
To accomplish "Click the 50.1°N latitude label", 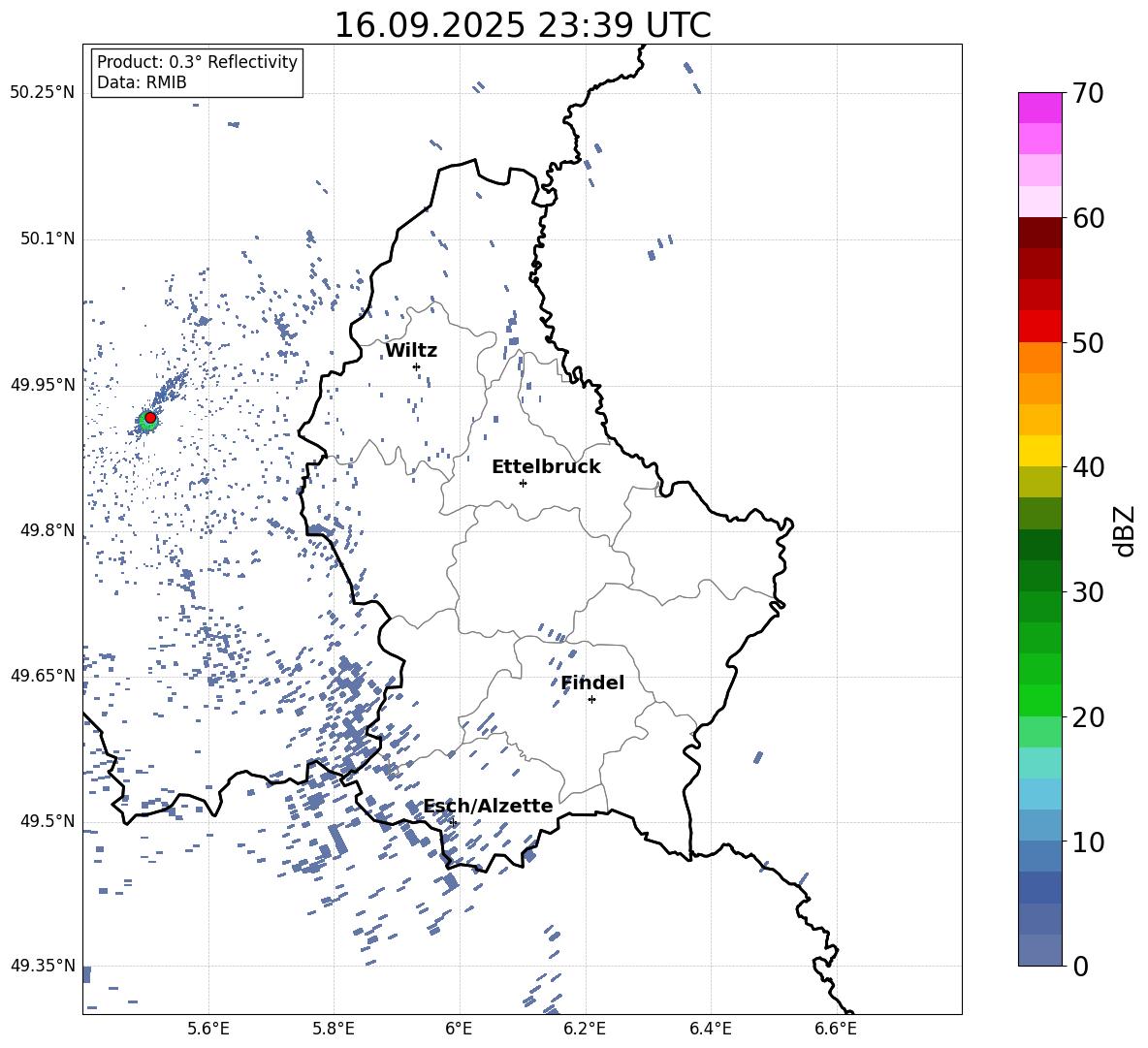I will [48, 238].
